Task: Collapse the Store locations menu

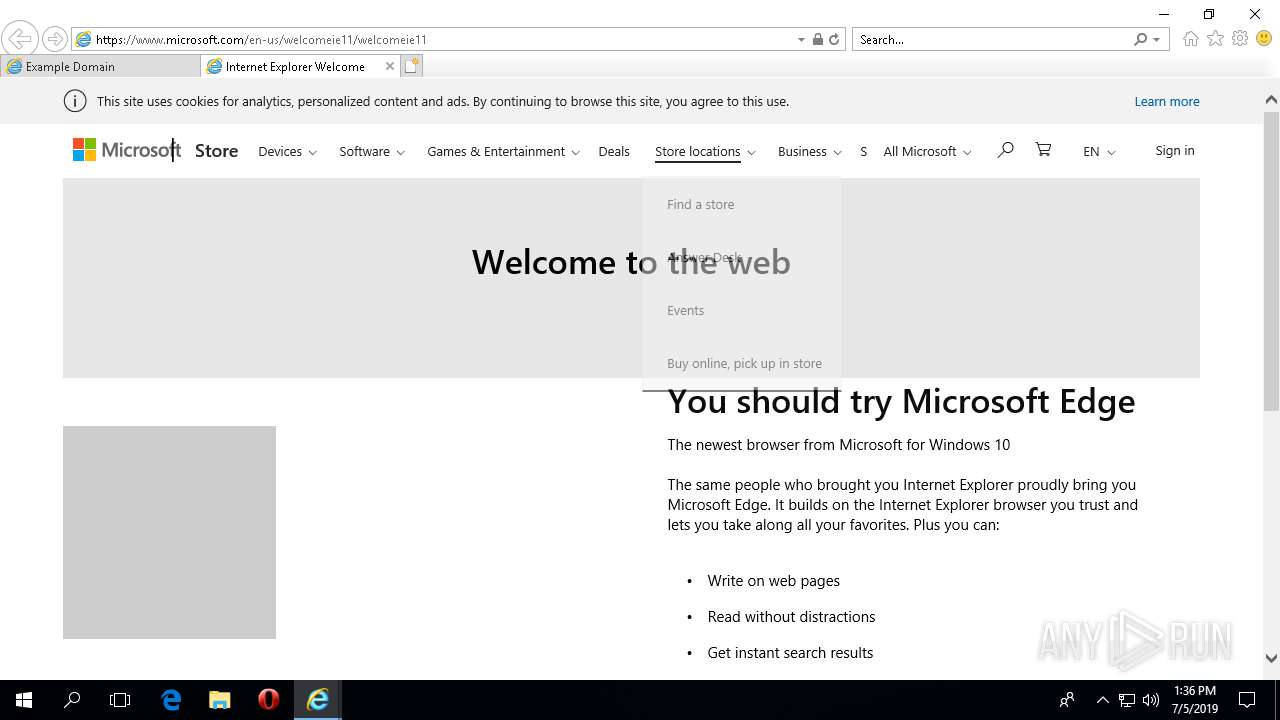Action: point(705,151)
